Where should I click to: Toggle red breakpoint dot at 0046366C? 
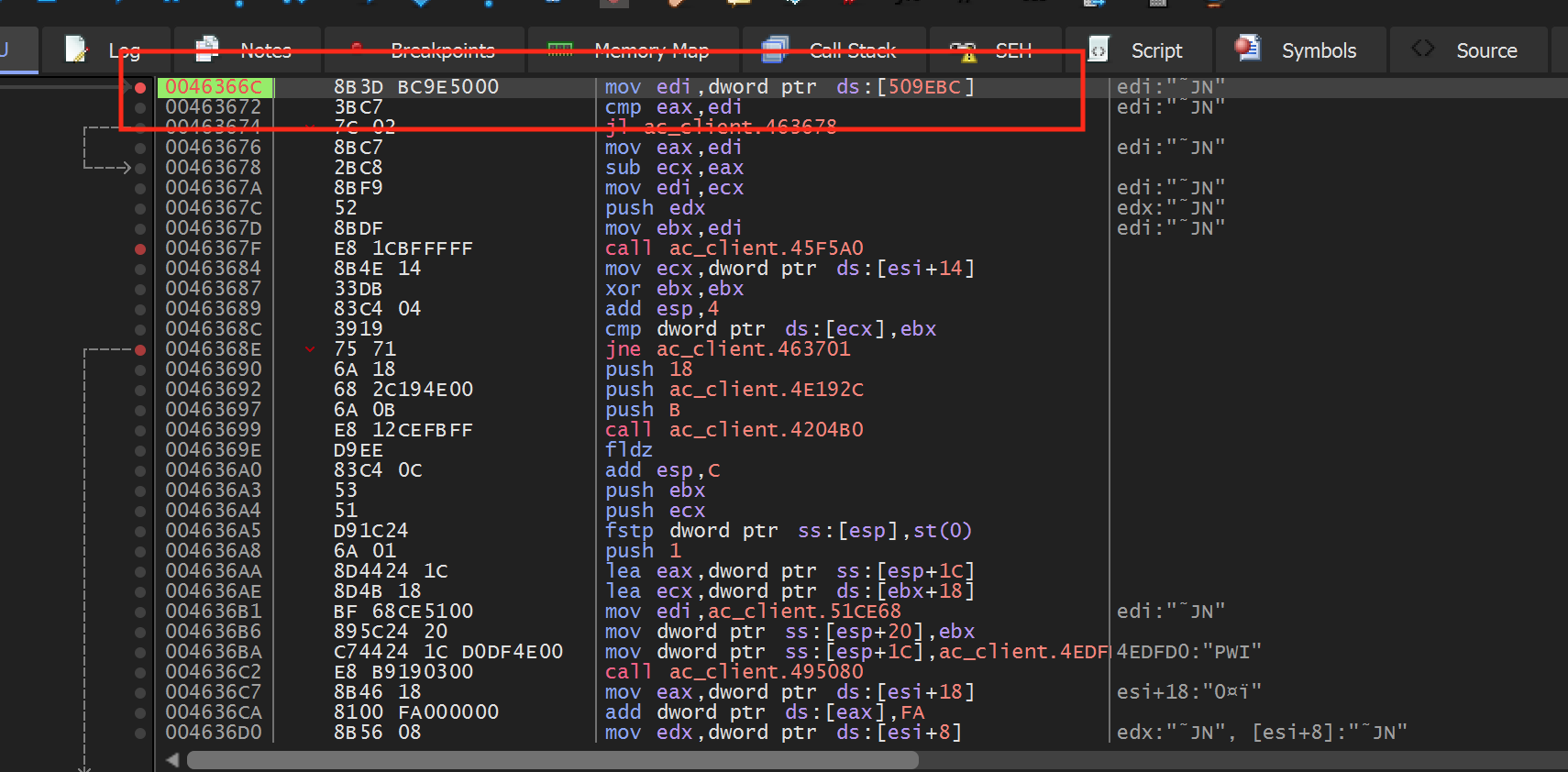click(x=140, y=88)
